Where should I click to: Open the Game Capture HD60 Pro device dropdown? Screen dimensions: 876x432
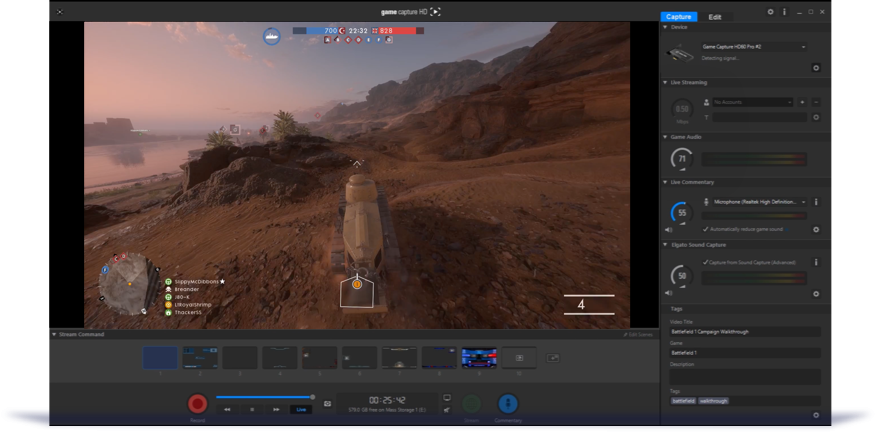click(754, 47)
